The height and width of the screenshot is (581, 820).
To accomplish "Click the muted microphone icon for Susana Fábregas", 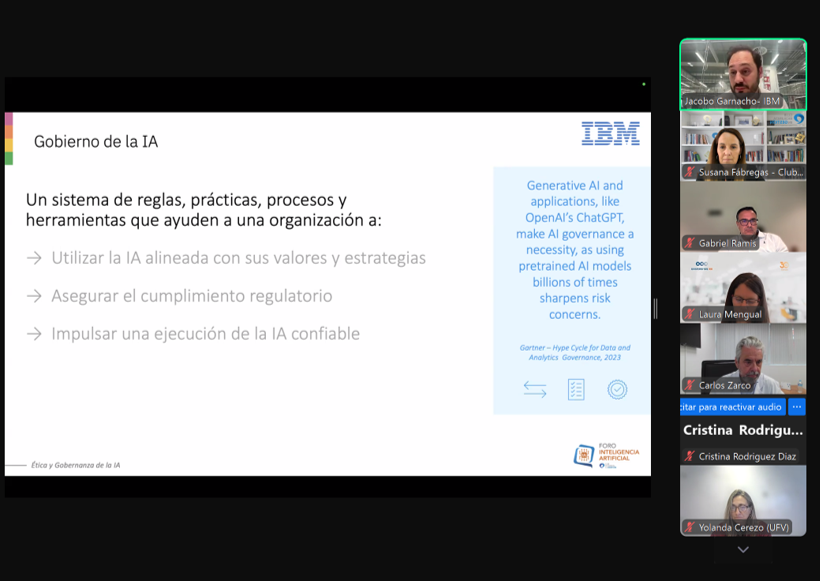I will (690, 172).
